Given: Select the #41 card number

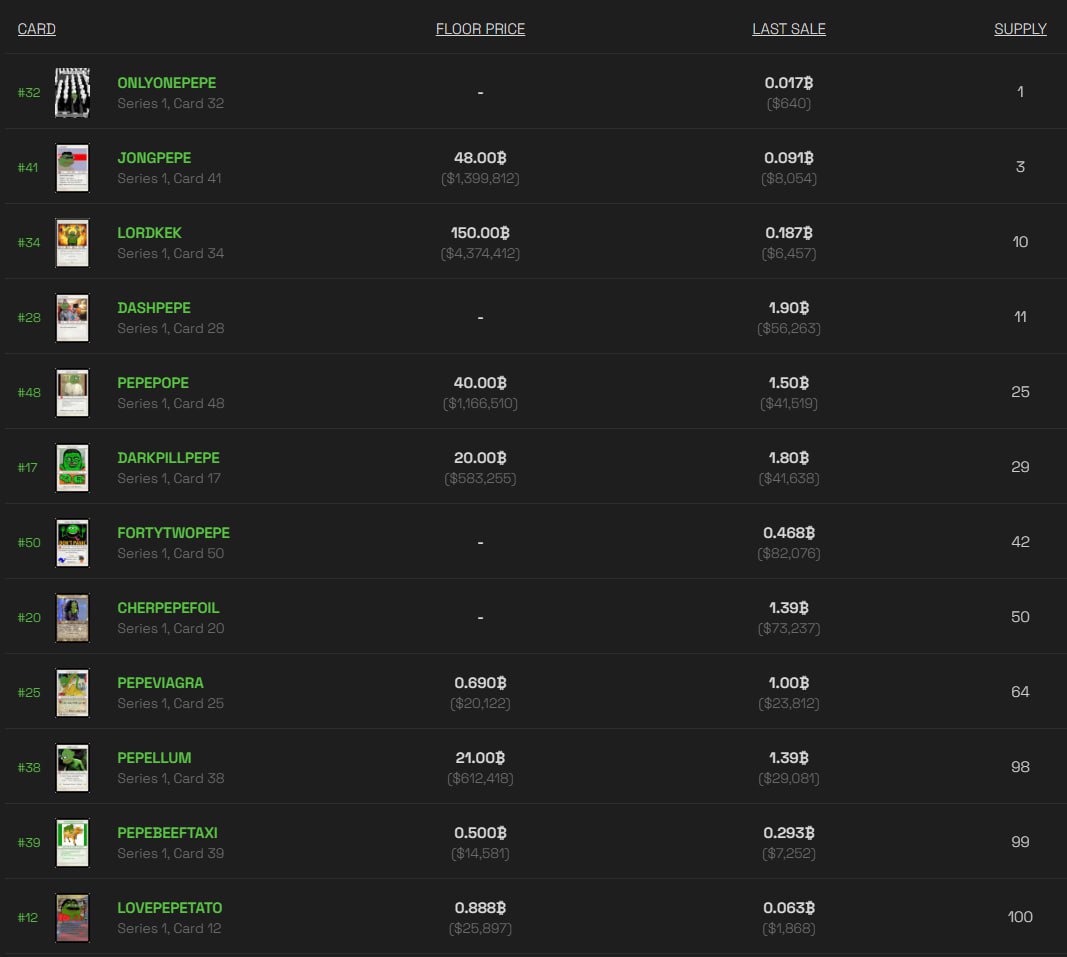Looking at the screenshot, I should pos(28,167).
